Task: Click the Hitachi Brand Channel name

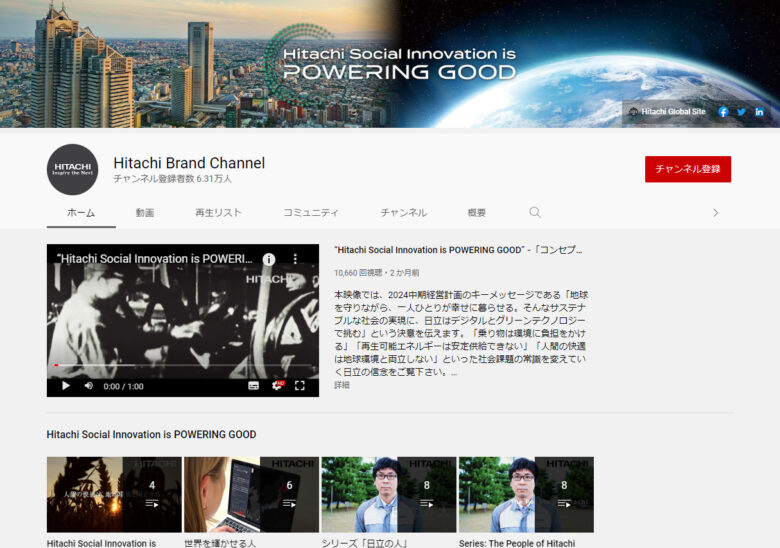Action: 189,163
